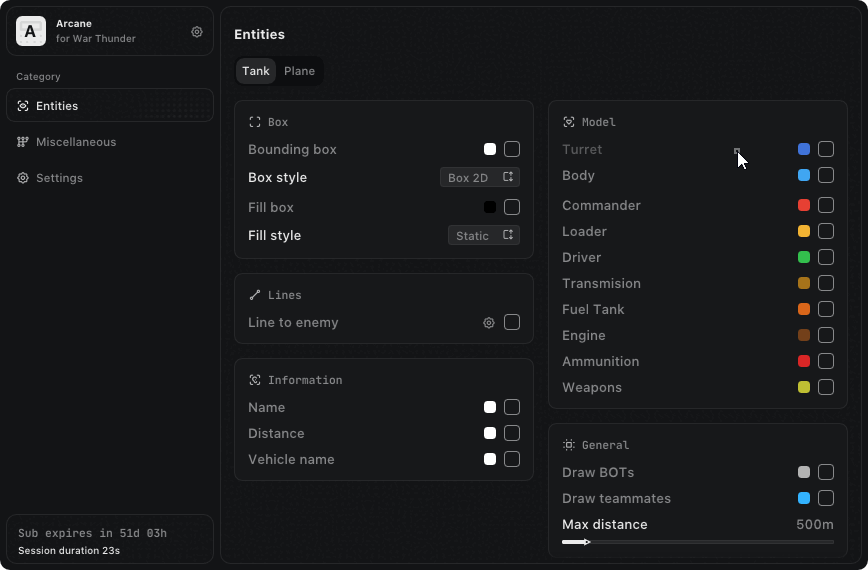The width and height of the screenshot is (868, 570).
Task: Open the Box style dropdown
Action: click(480, 177)
